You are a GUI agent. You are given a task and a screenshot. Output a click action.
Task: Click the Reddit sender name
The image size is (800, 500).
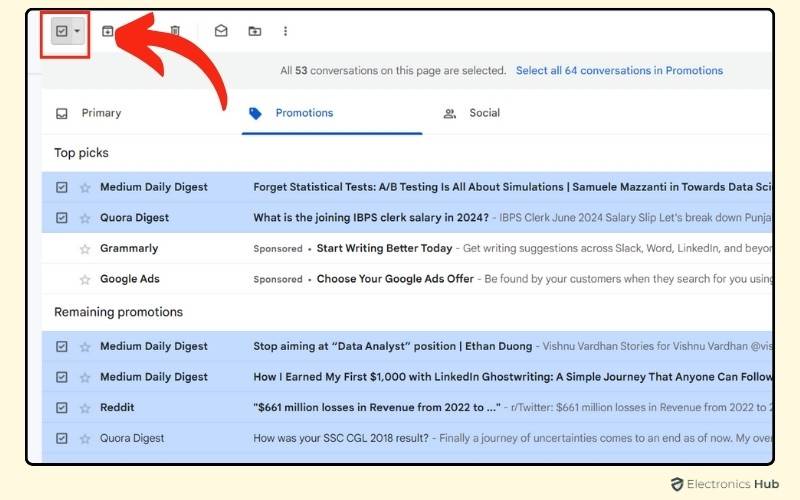pyautogui.click(x=117, y=408)
